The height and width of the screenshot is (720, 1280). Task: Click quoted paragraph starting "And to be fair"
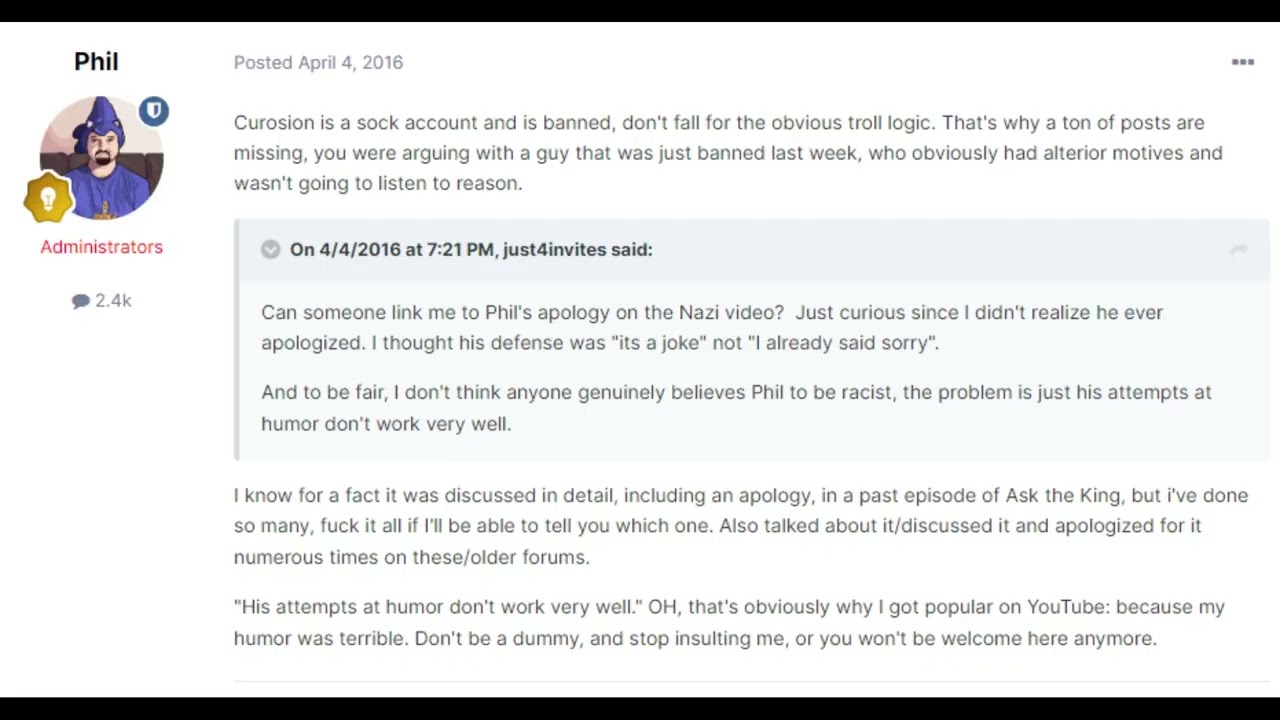click(x=735, y=407)
